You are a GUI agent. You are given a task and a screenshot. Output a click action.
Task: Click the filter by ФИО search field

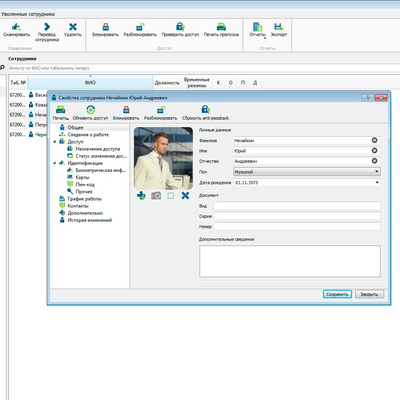203,68
